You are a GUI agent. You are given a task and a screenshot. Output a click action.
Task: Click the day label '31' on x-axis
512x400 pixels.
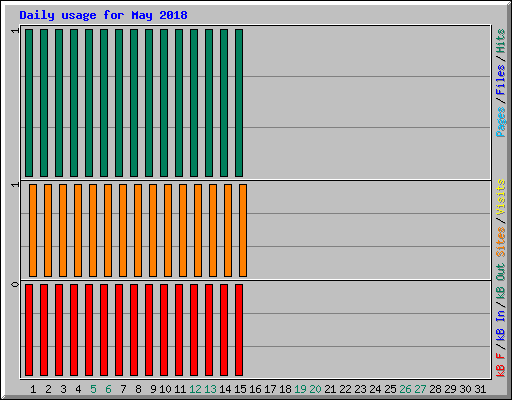click(x=480, y=389)
